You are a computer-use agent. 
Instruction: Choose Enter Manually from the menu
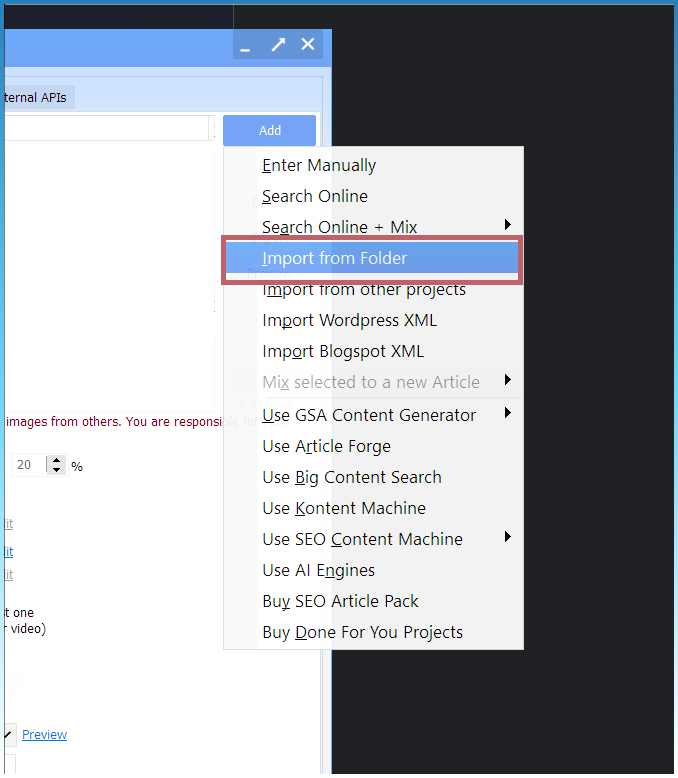coord(319,166)
